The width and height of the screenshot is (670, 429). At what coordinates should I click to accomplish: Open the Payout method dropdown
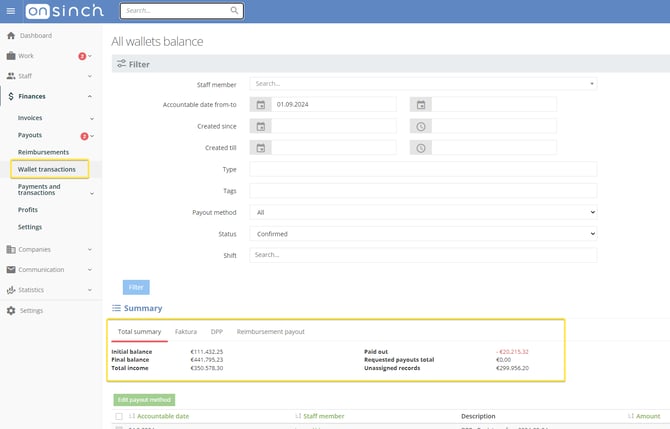point(423,212)
